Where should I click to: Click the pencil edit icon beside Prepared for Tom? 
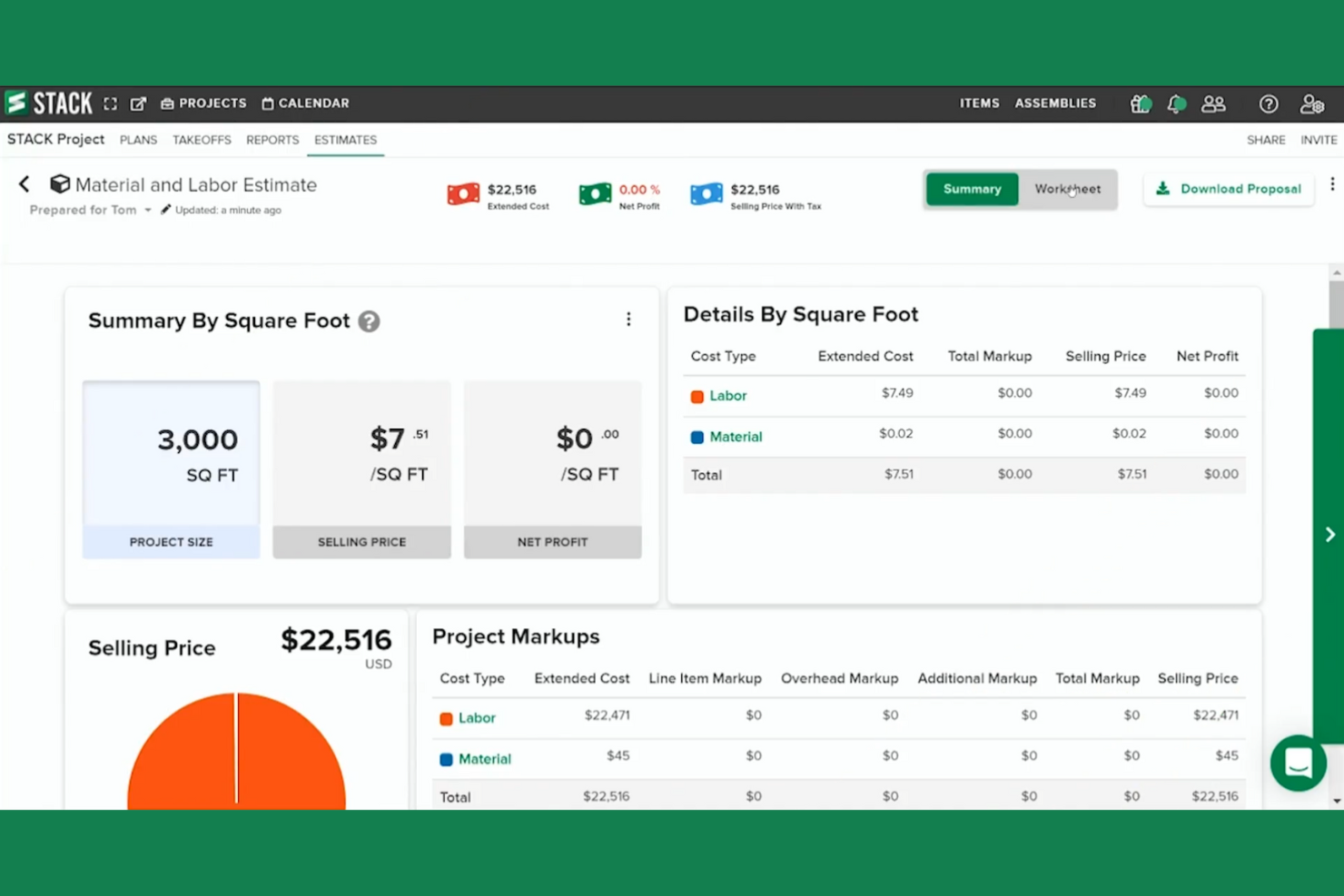coord(166,209)
